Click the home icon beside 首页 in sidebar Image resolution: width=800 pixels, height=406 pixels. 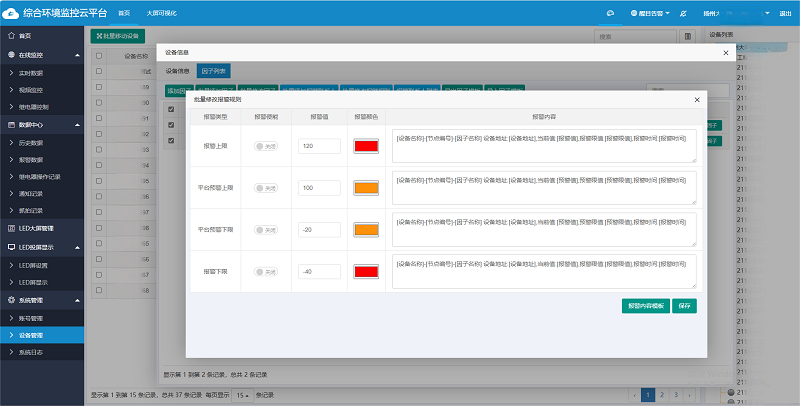11,36
